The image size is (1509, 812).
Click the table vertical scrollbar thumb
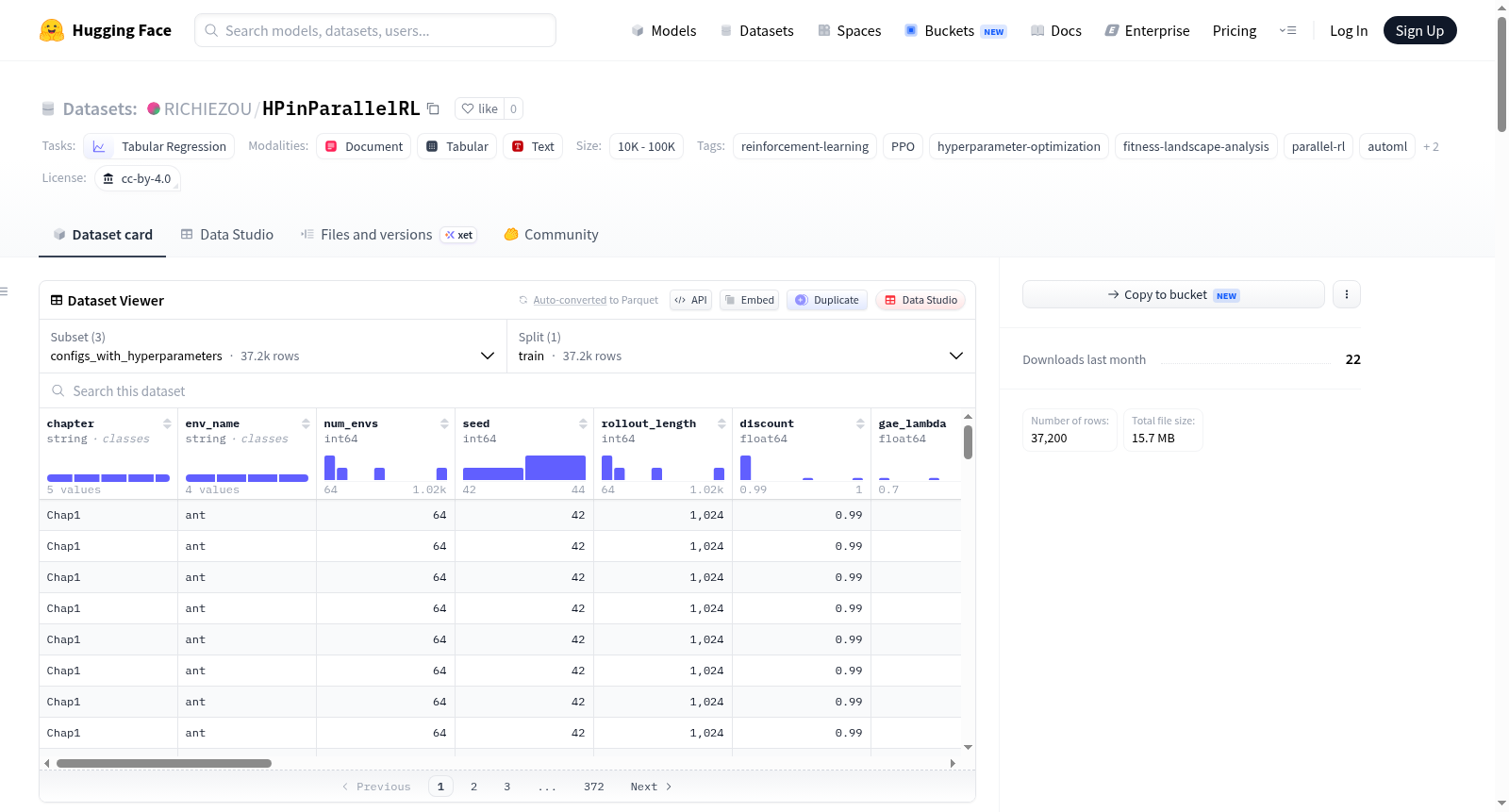pos(968,441)
